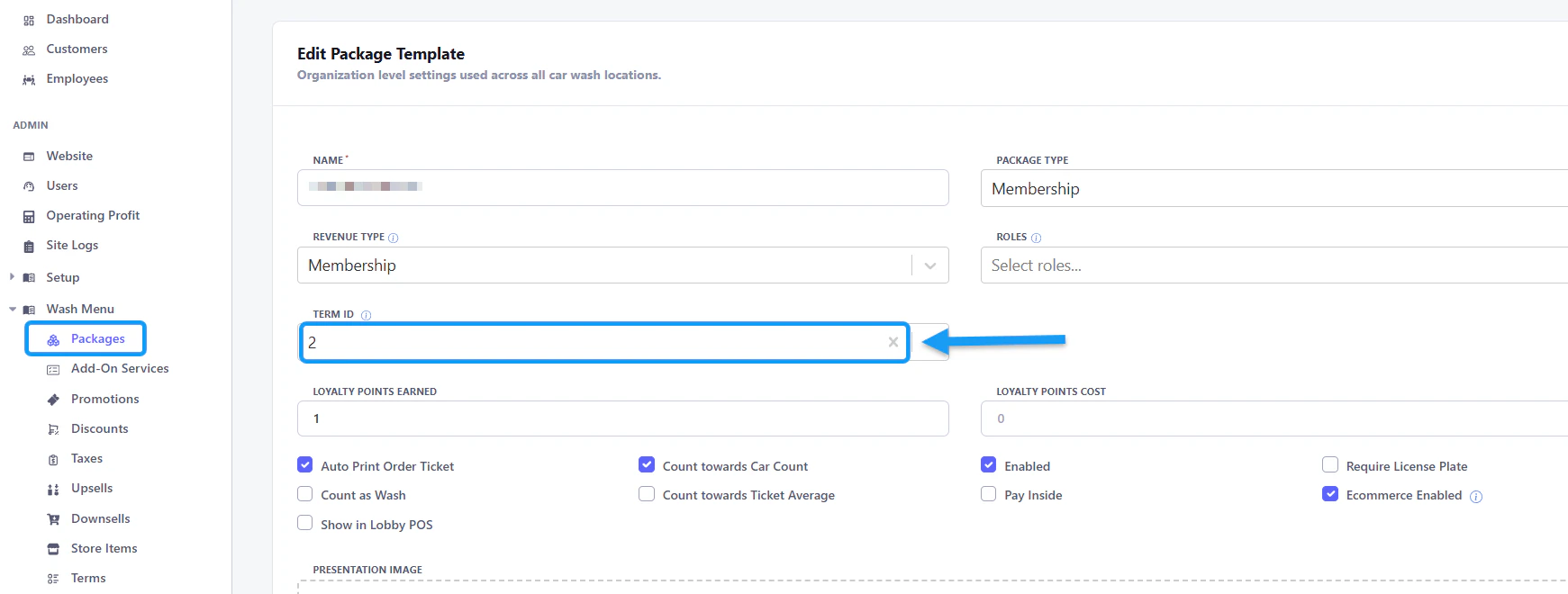Open Downsells link
The image size is (1568, 594).
click(101, 519)
